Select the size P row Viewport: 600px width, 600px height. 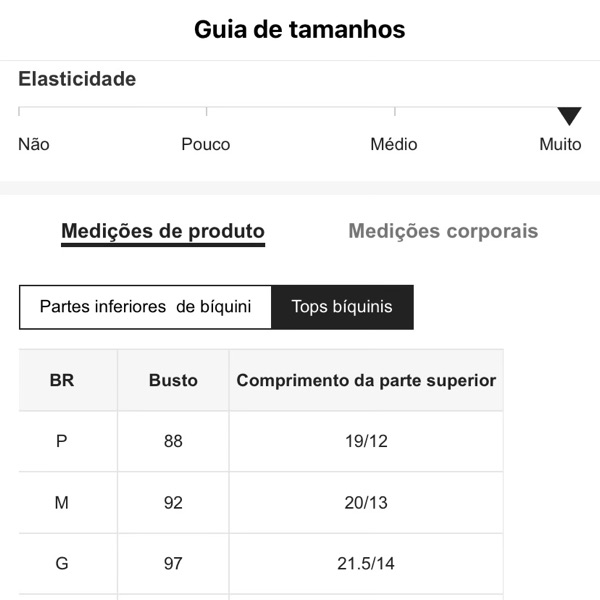coord(62,441)
